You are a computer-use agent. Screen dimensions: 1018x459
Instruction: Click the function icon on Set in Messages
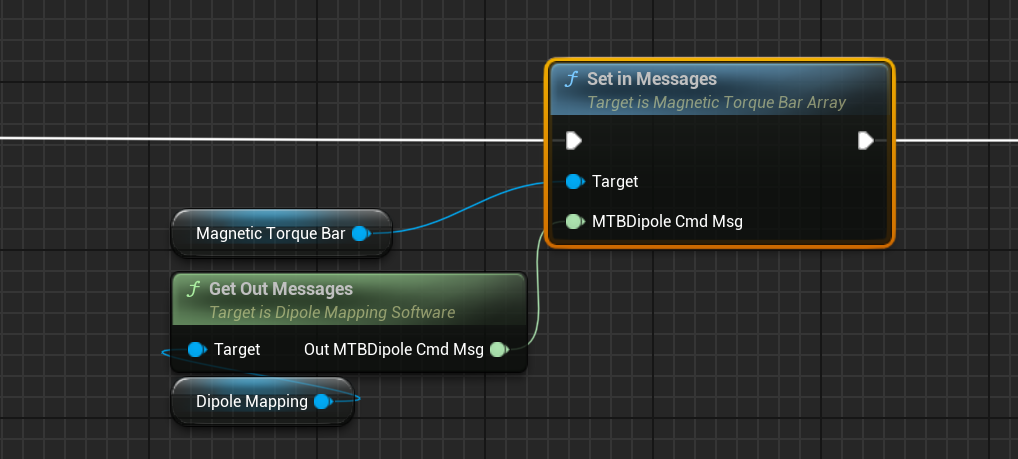tap(572, 79)
